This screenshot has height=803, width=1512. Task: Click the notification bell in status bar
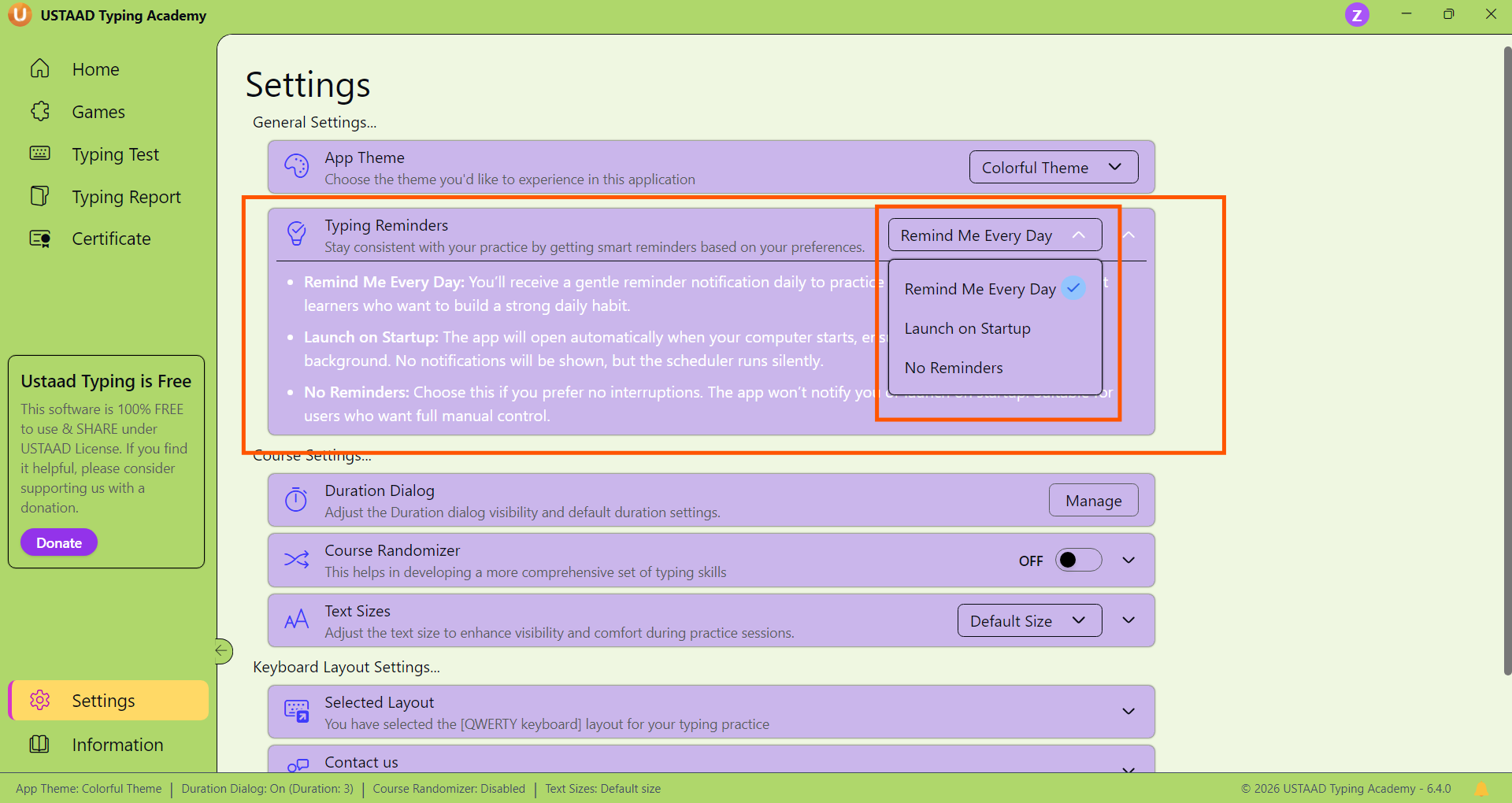(x=1480, y=789)
